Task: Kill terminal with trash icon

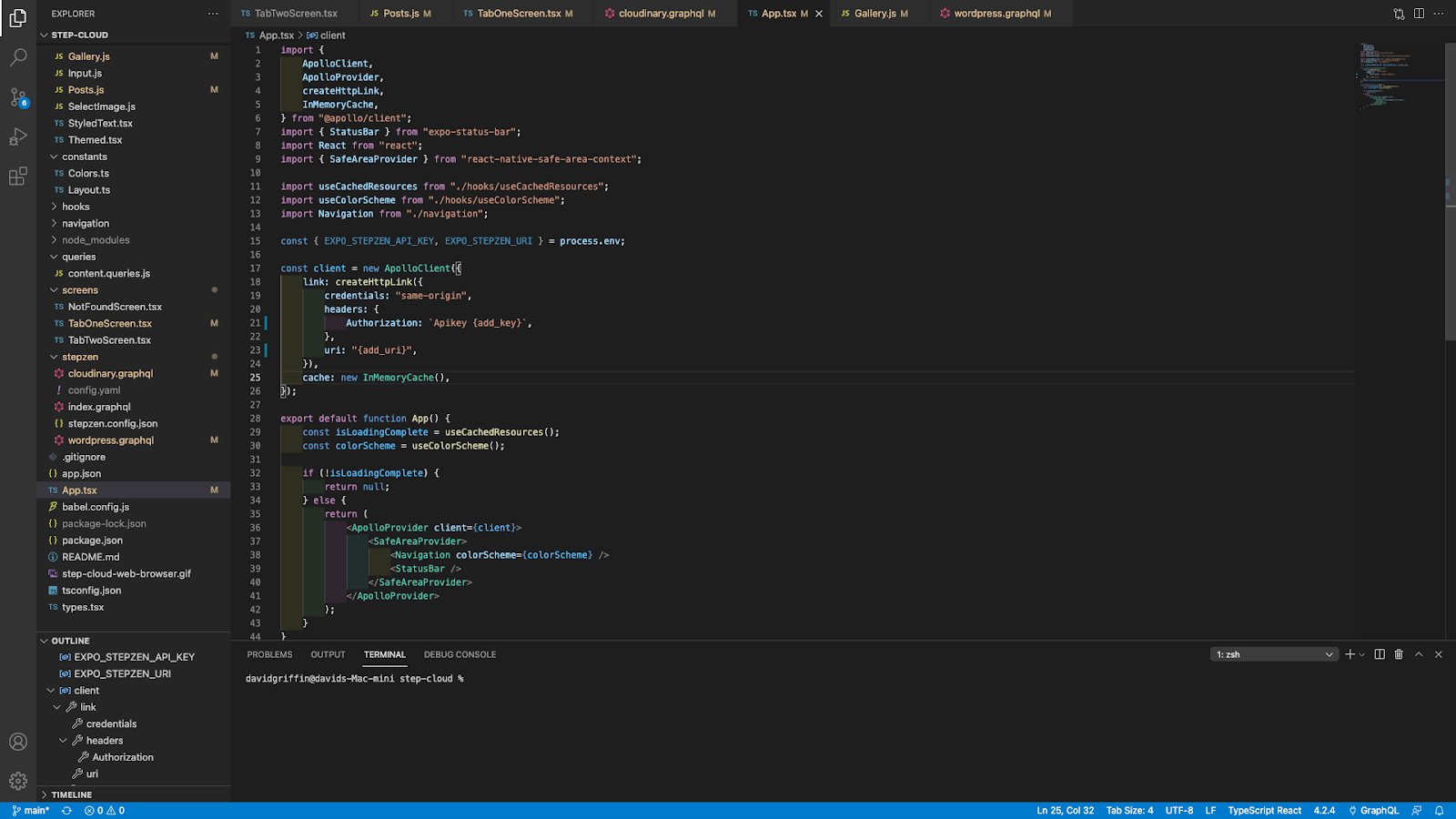Action: (1399, 654)
